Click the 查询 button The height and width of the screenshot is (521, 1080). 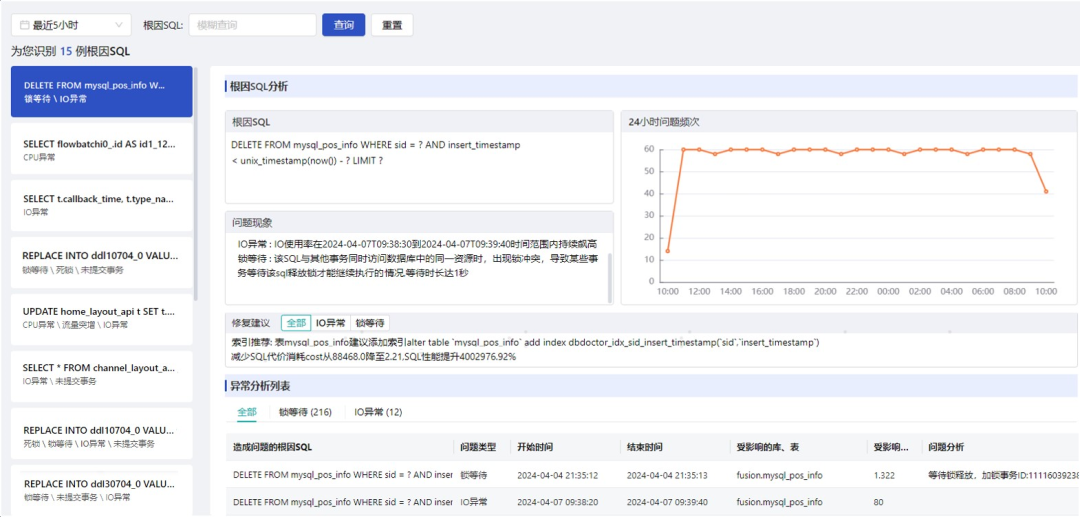pos(344,25)
